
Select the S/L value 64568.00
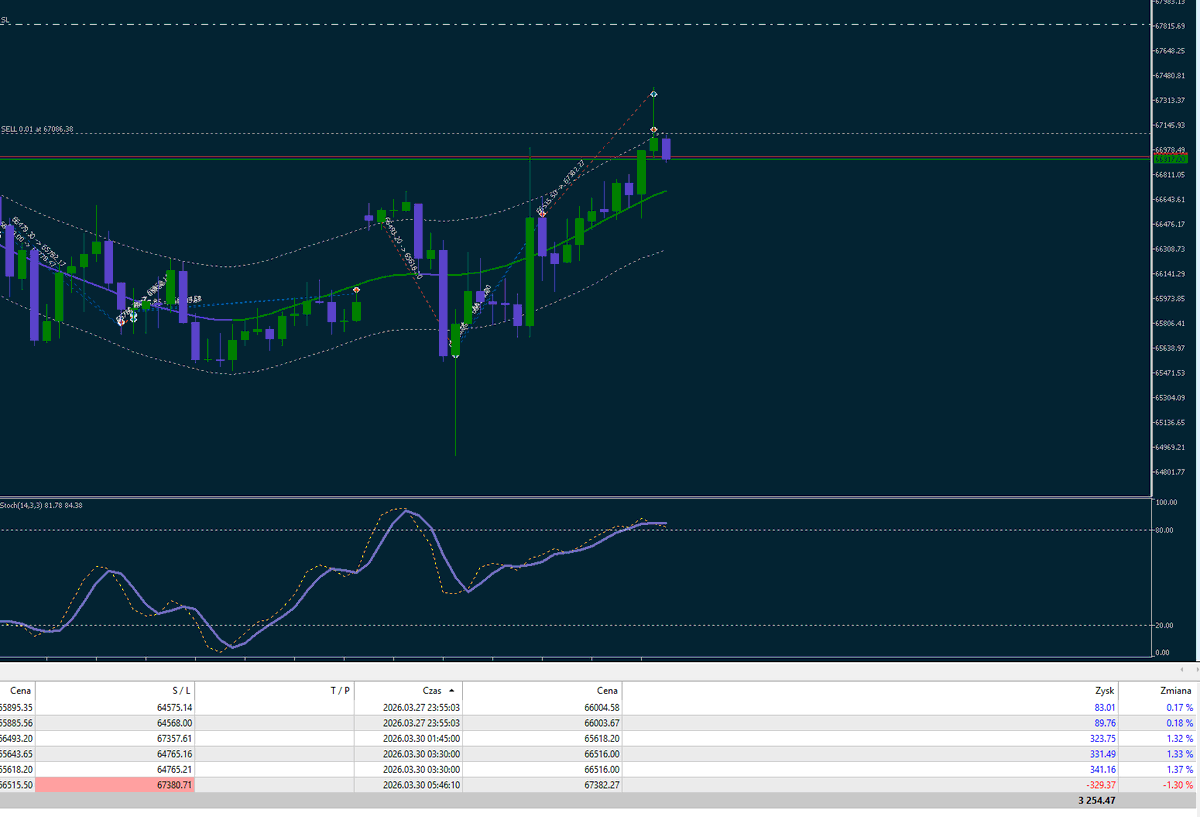(174, 722)
